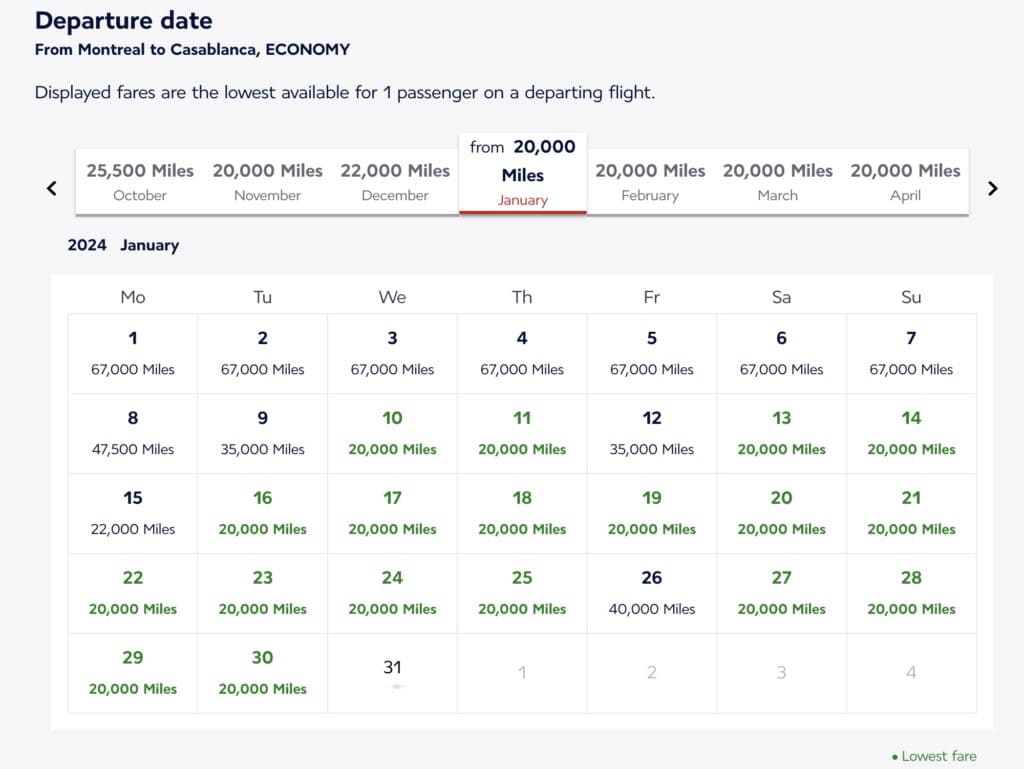Screen dimensions: 1024x769
Task: Select Sunday January 7 date cell
Action: pos(911,353)
